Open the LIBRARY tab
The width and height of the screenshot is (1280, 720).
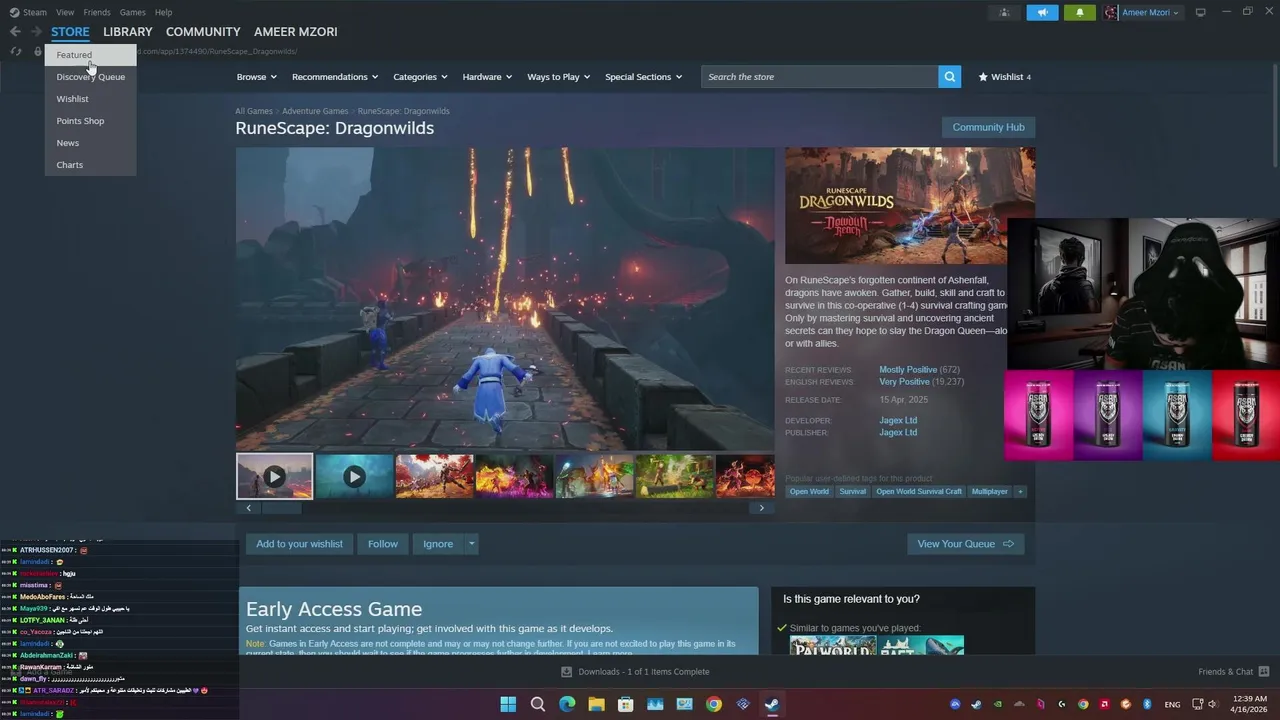click(x=128, y=32)
